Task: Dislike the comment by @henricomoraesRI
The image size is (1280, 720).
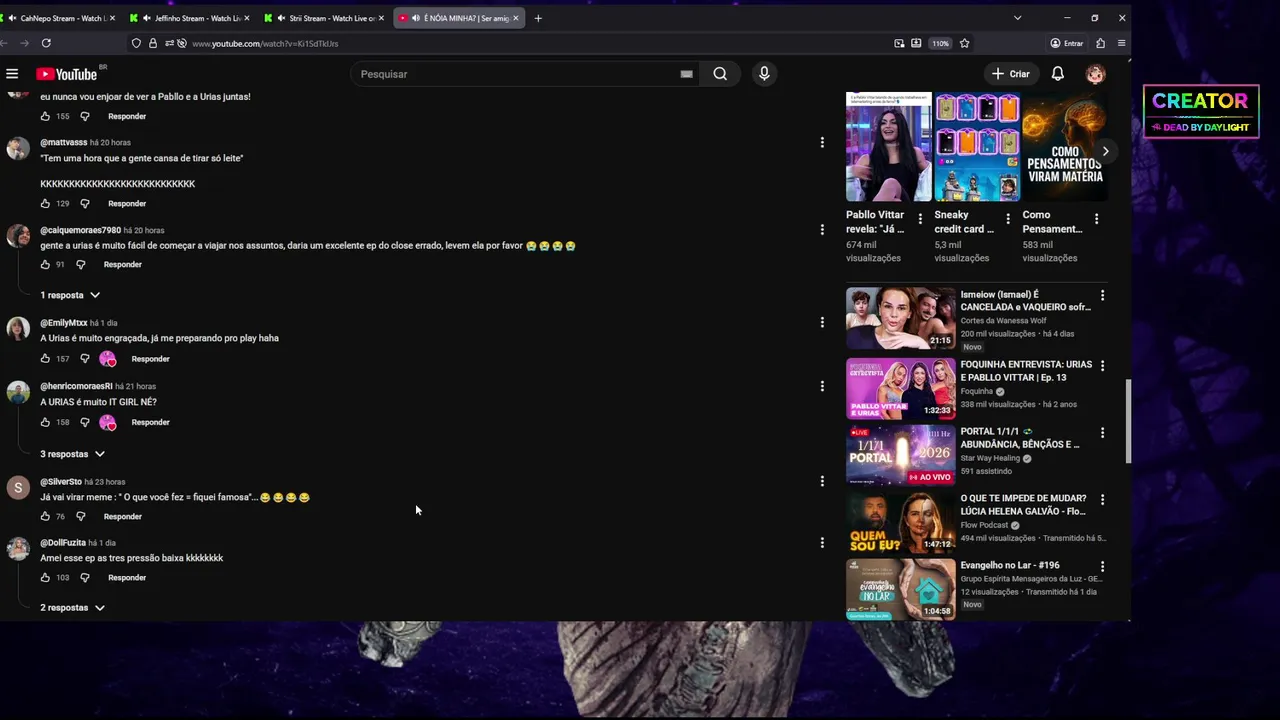Action: pyautogui.click(x=85, y=422)
